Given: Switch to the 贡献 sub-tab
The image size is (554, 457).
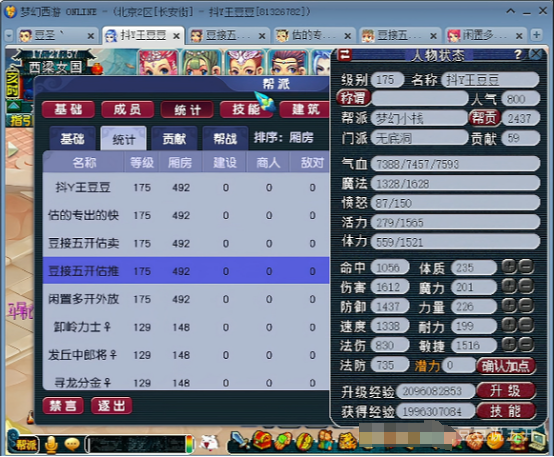Looking at the screenshot, I should tap(174, 139).
